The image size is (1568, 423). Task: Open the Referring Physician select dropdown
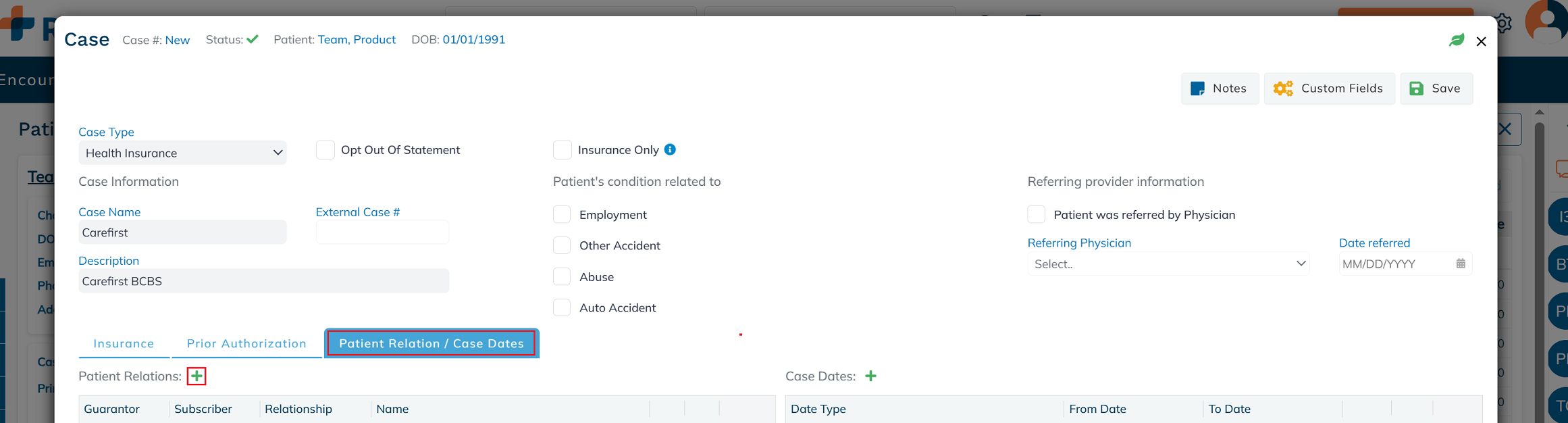(x=1168, y=264)
